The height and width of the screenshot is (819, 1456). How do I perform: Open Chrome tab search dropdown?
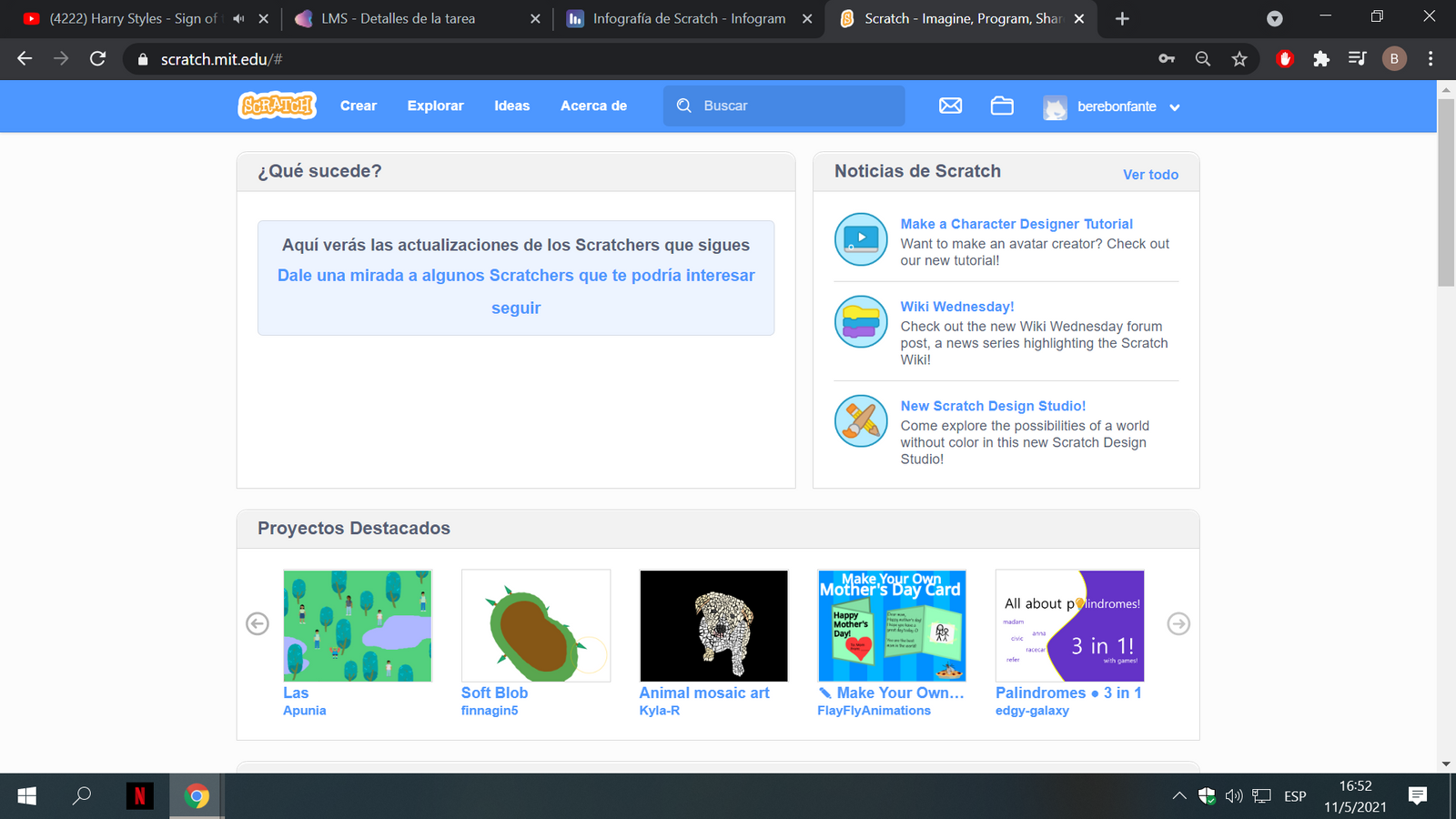1275,18
